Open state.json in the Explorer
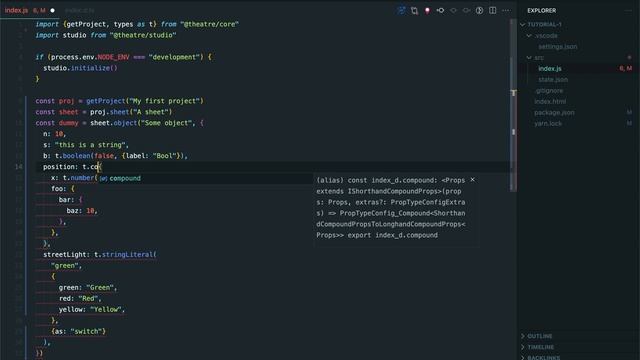640x360 pixels. [x=553, y=80]
